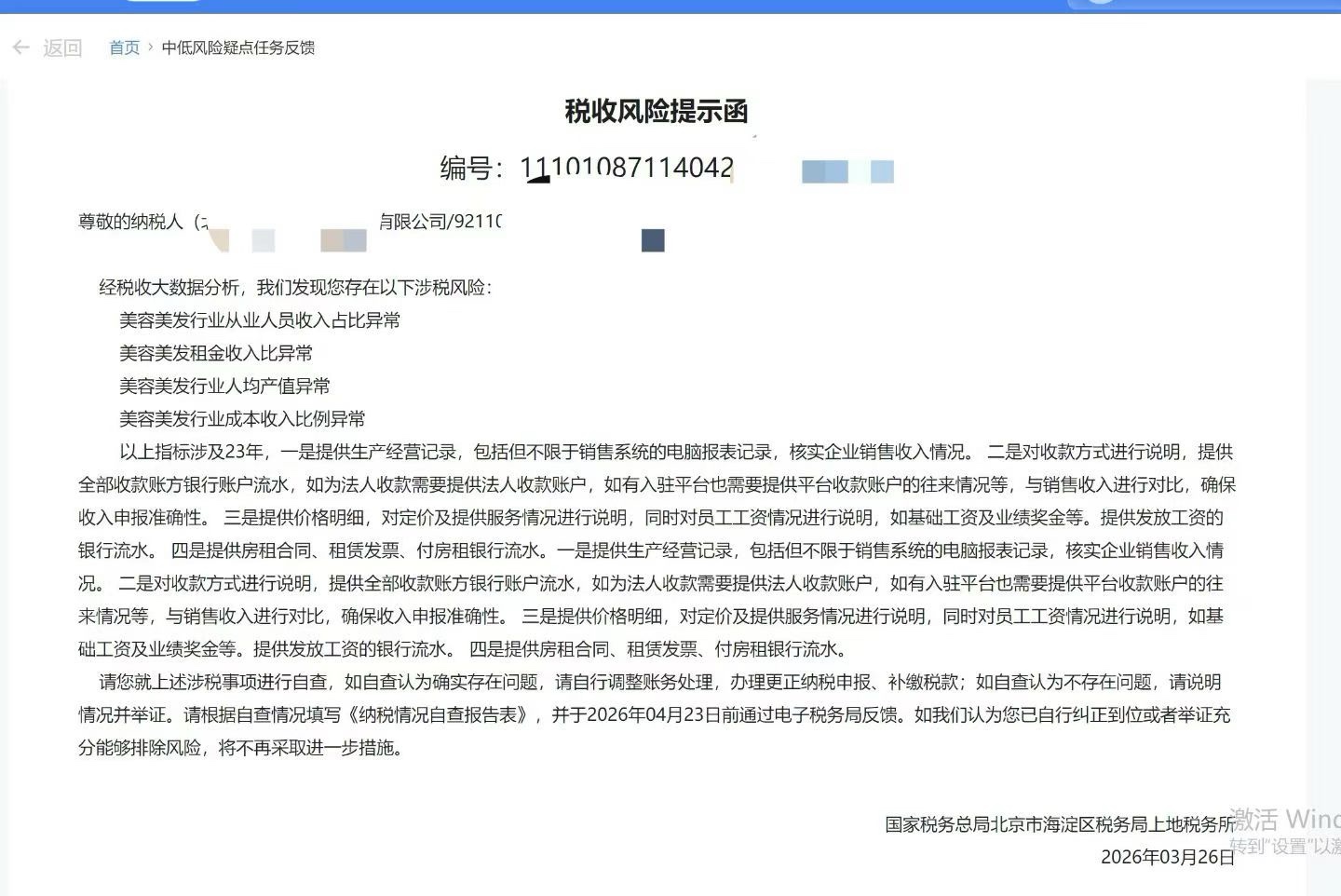This screenshot has width=1341, height=896.
Task: Click risk item 美容美发行业人均产值异常
Action: pyautogui.click(x=224, y=386)
